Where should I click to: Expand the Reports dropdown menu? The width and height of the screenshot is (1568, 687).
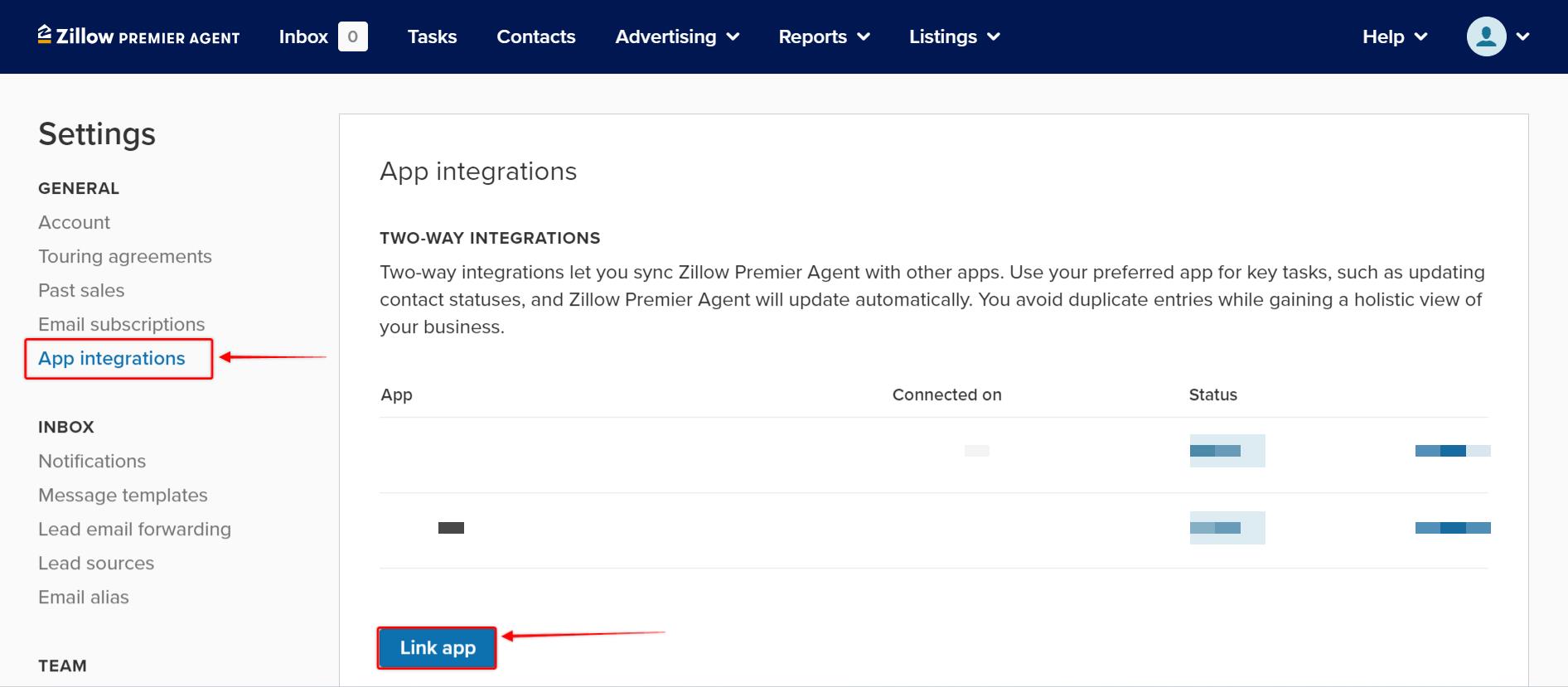pyautogui.click(x=824, y=36)
